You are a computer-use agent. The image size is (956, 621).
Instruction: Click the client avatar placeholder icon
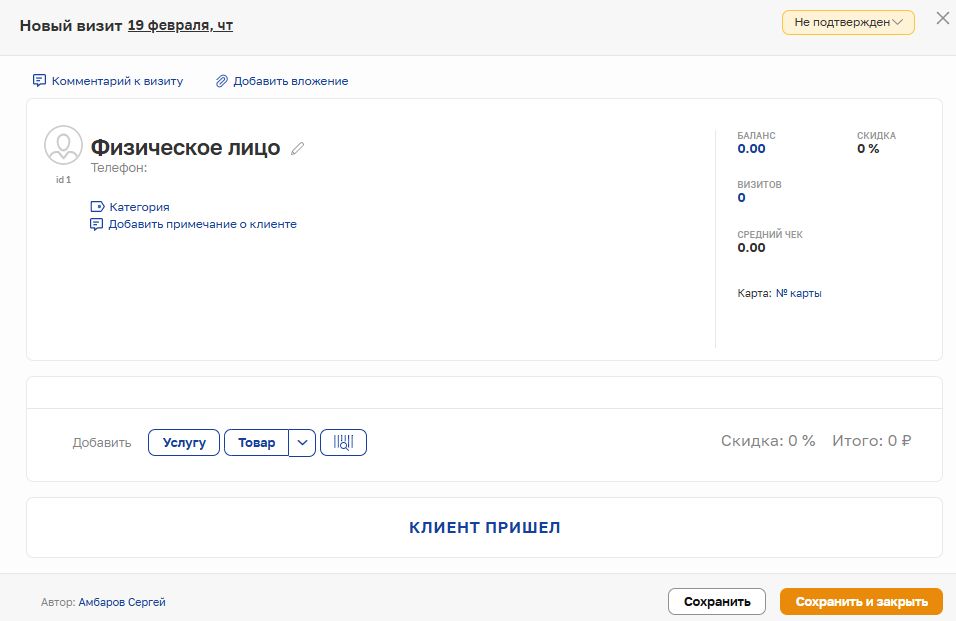63,146
